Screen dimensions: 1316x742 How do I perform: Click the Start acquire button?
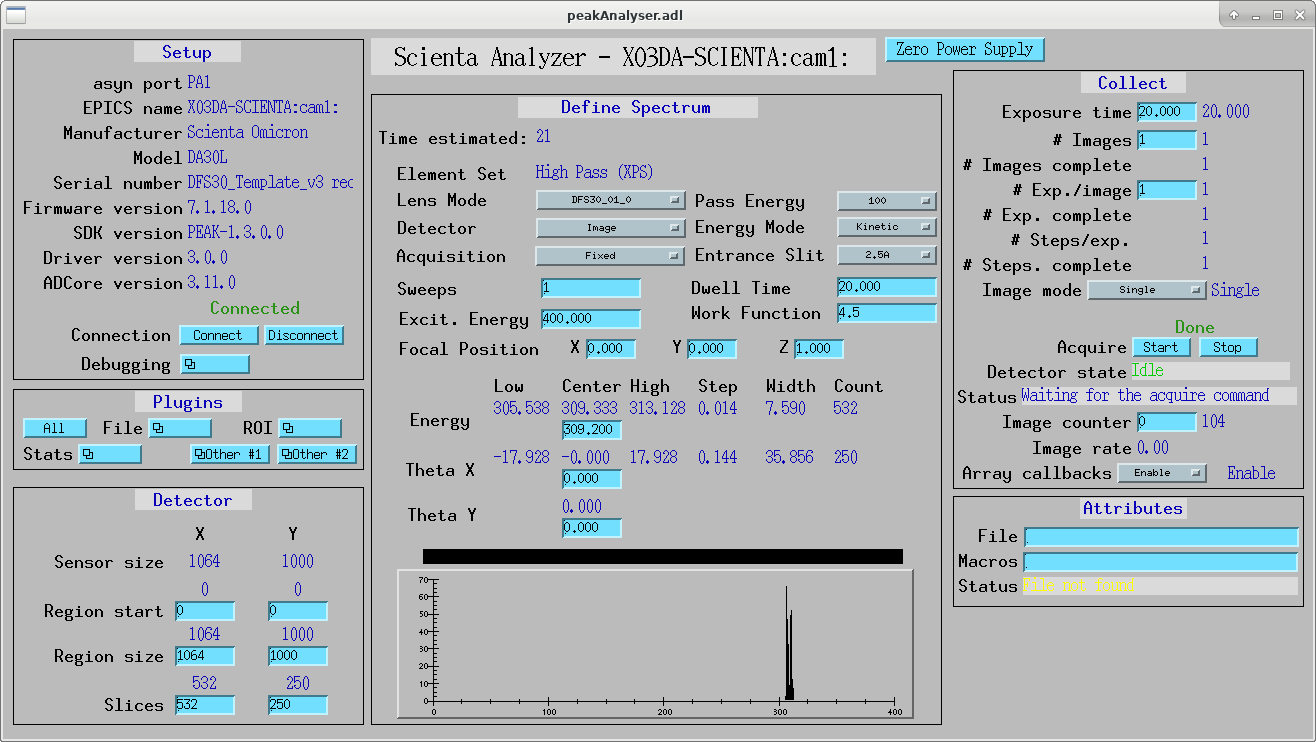1161,347
